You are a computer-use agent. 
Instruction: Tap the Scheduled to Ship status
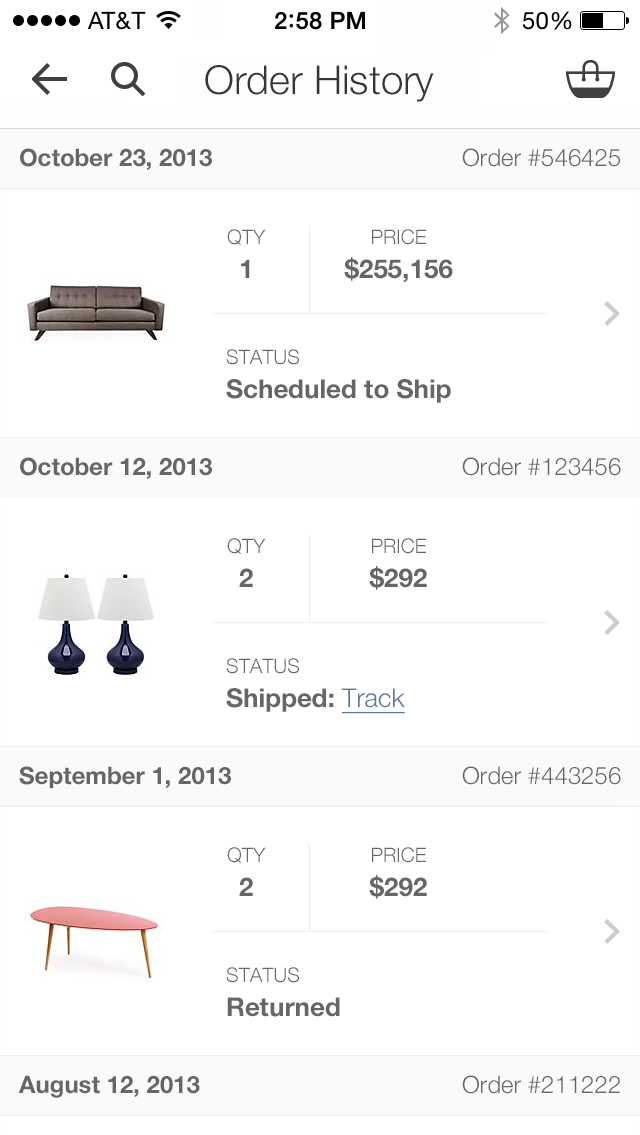pos(338,389)
